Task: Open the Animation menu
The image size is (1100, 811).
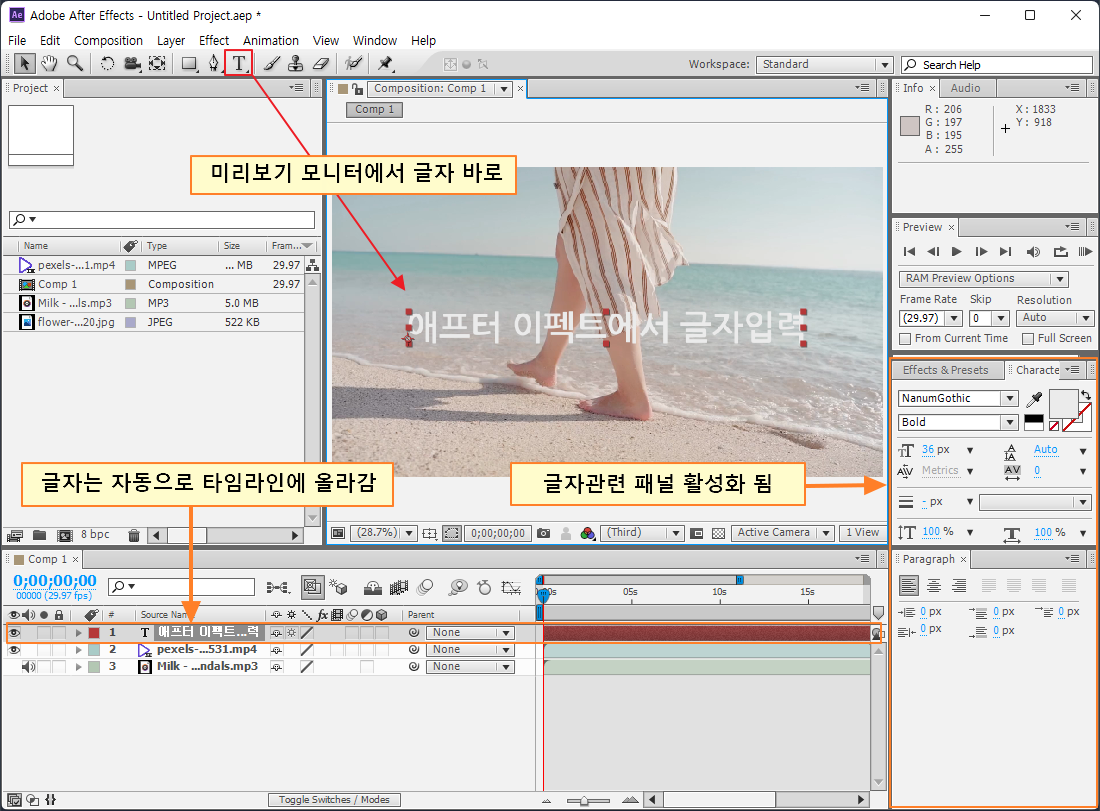Action: point(271,41)
